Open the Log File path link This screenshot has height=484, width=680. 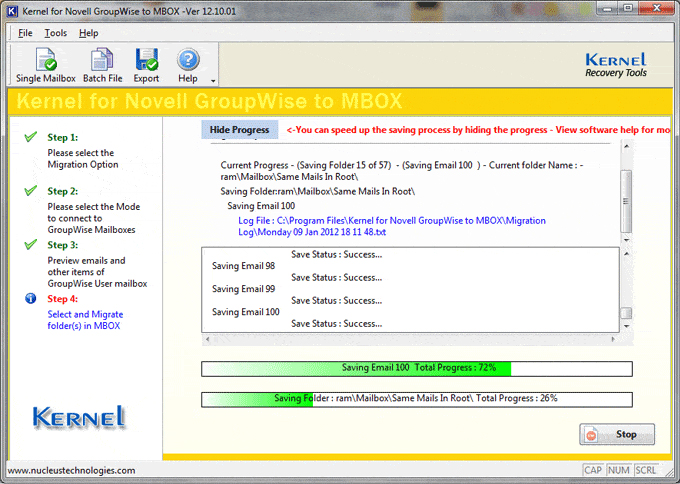click(392, 226)
